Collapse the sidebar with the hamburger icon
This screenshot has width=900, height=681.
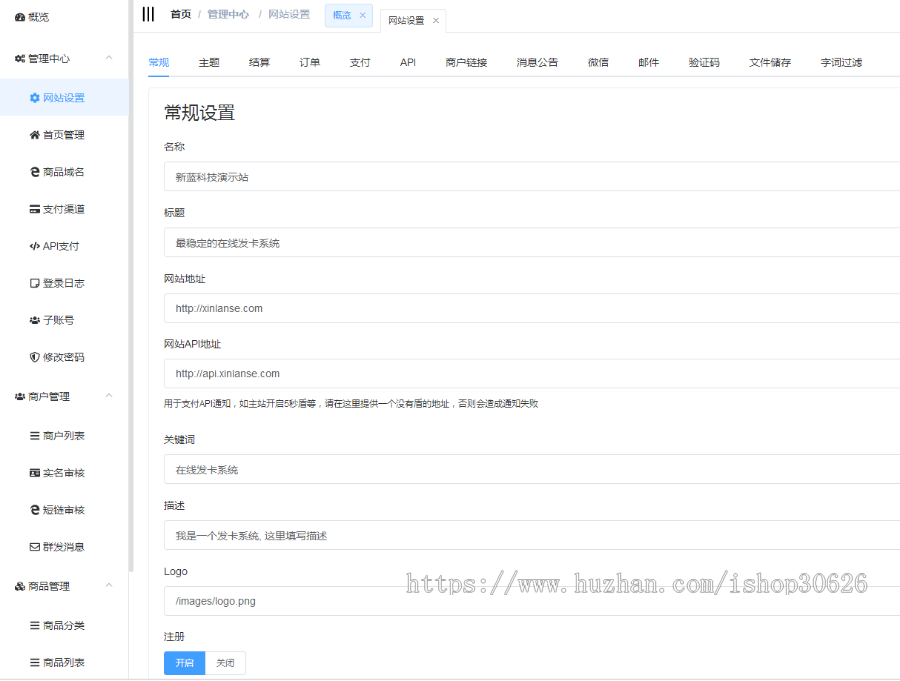coord(148,13)
